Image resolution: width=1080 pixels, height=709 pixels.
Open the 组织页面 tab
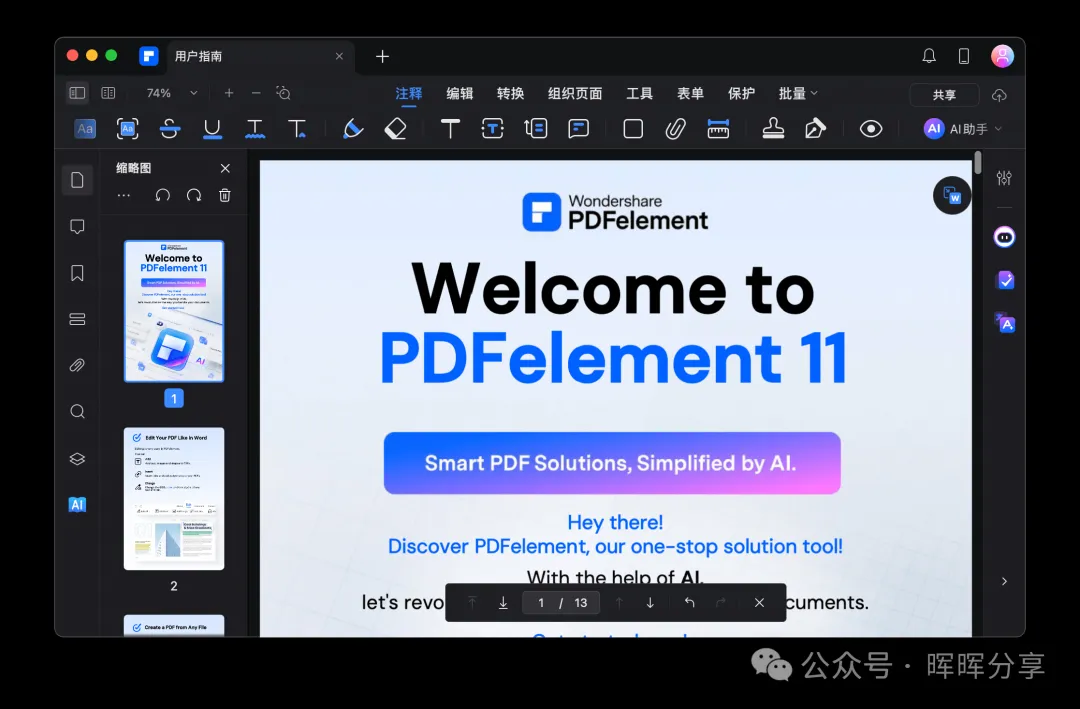[575, 94]
